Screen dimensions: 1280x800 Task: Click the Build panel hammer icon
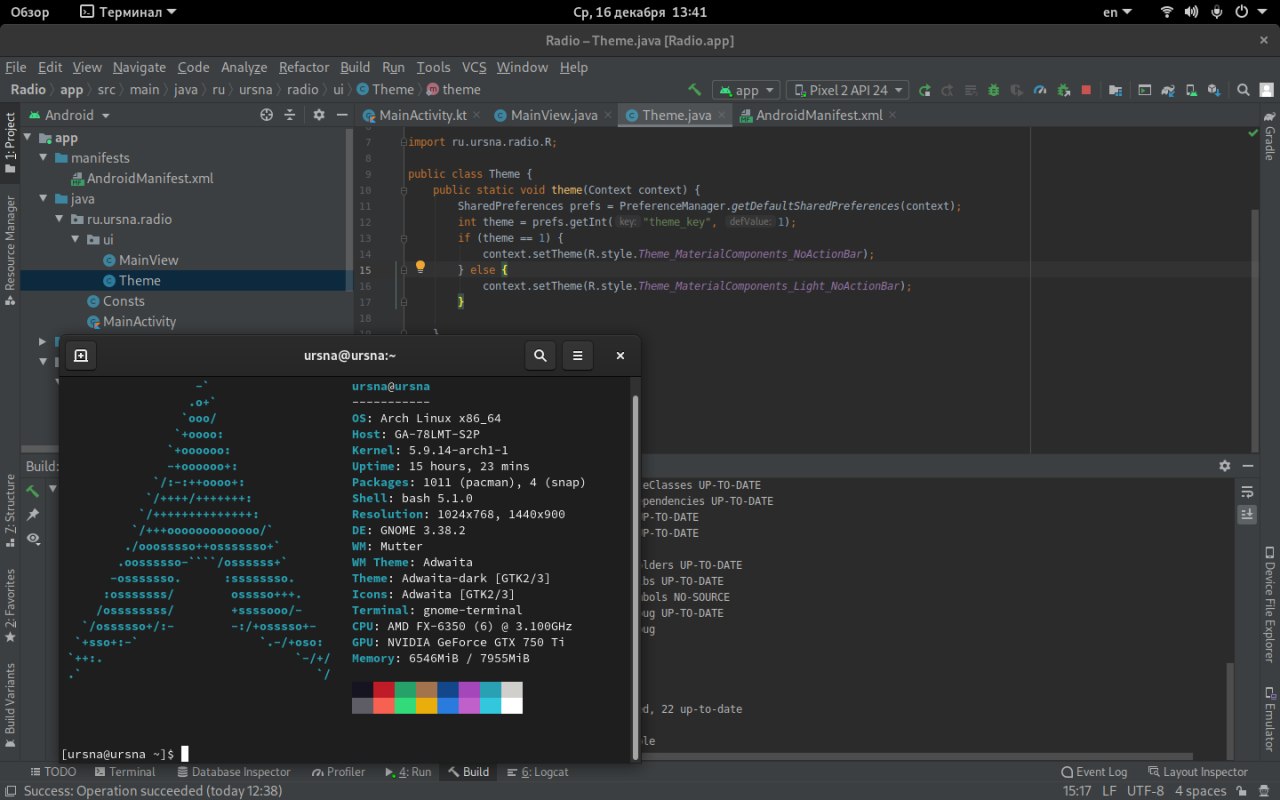point(33,490)
